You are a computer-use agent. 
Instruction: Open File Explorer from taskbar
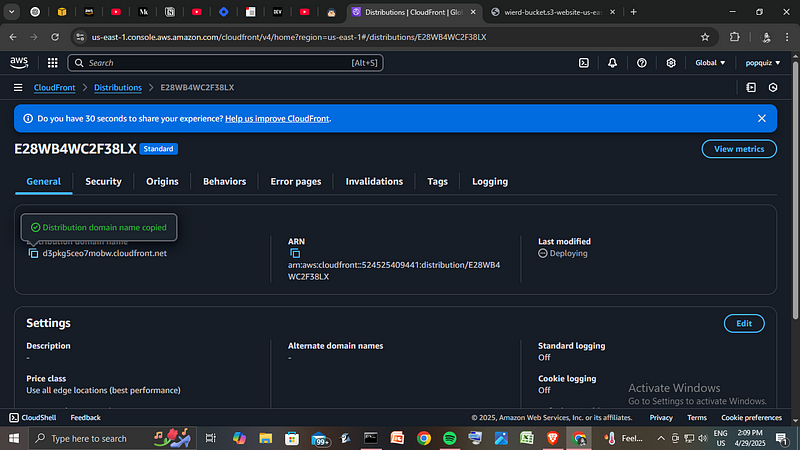[265, 438]
